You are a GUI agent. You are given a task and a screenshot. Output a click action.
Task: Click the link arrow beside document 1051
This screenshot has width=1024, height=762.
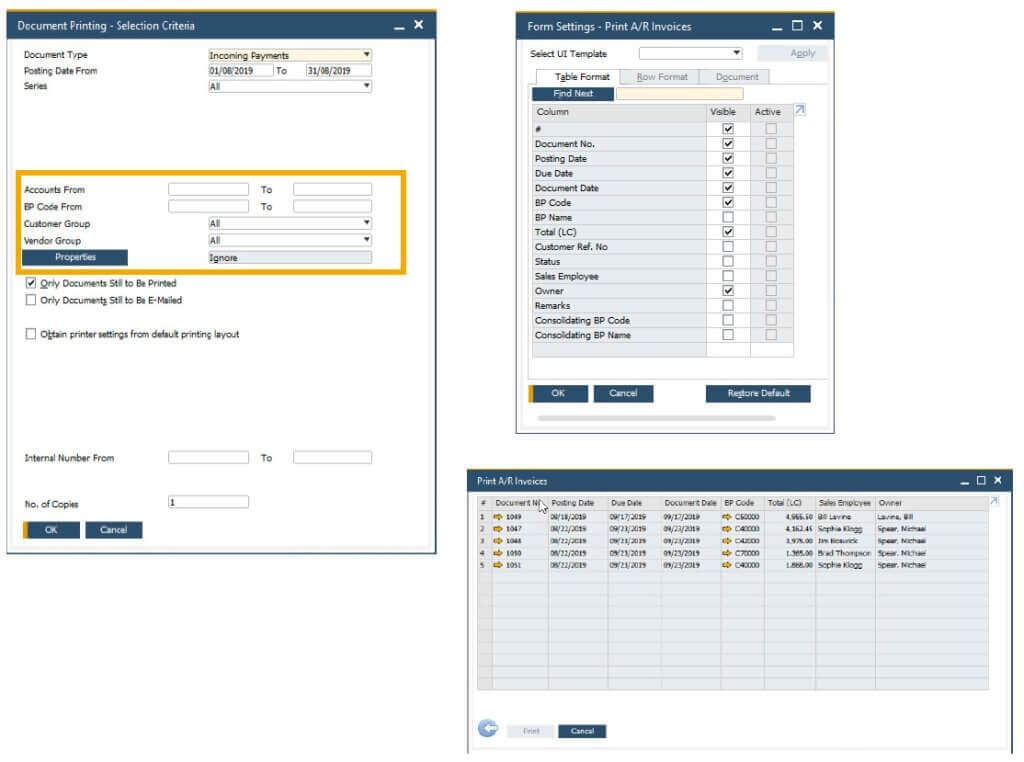coord(497,565)
